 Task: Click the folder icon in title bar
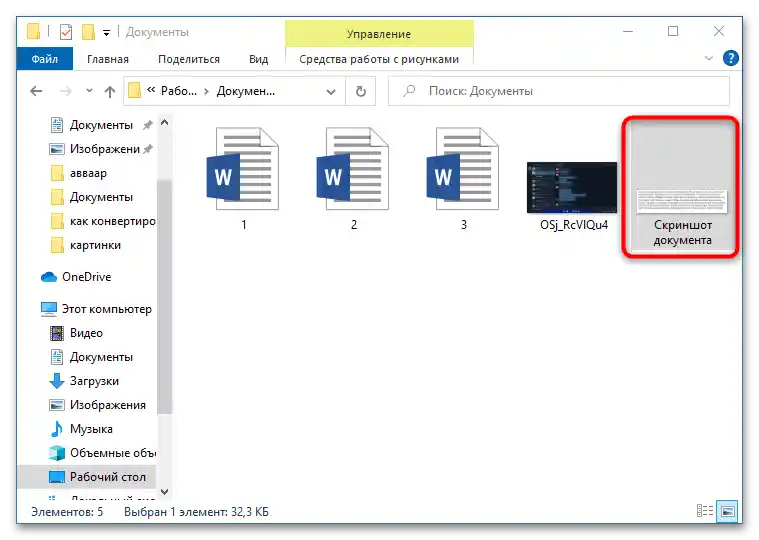[33, 32]
